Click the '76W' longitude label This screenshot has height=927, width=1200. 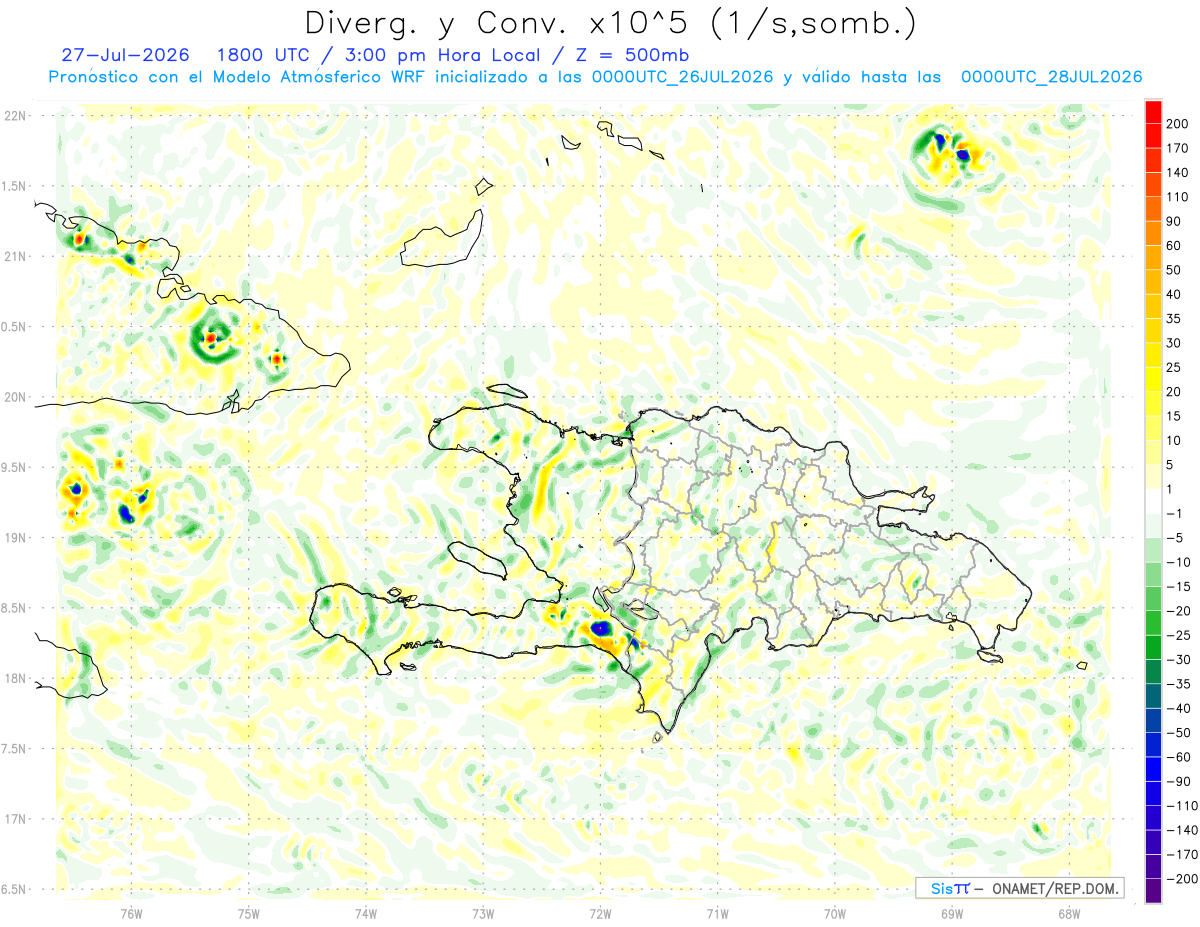pos(131,913)
